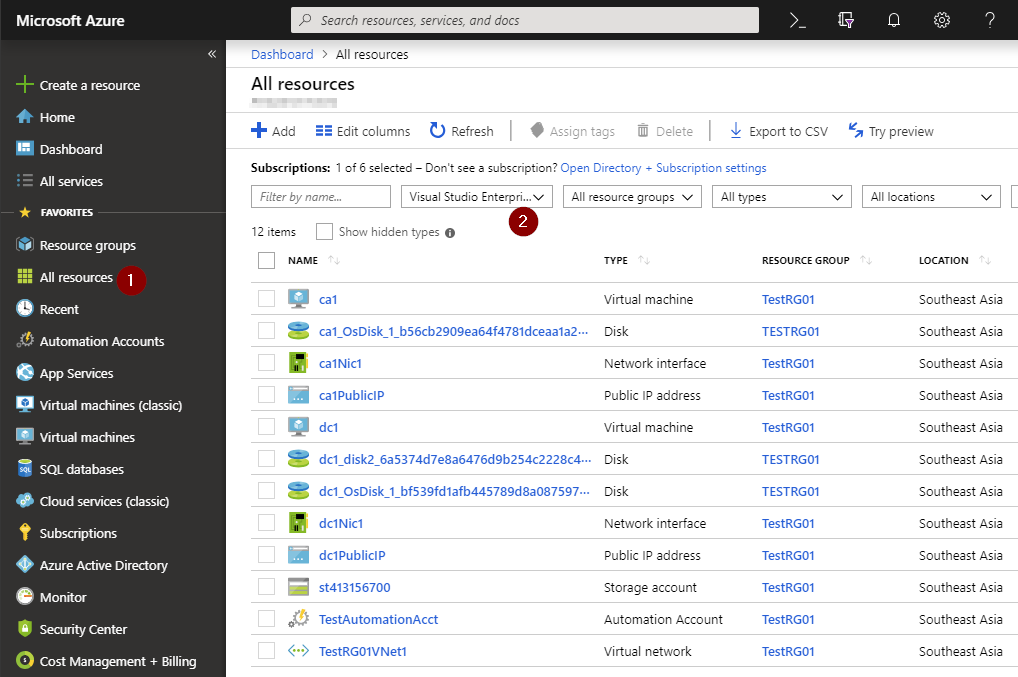Click the Search resources, services, and docs box
Viewport: 1018px width, 677px height.
tap(525, 20)
